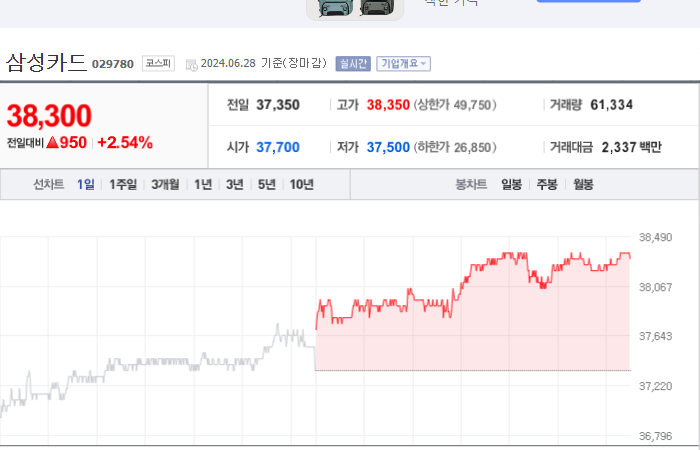Click current price 38,300
The width and height of the screenshot is (700, 450).
(x=49, y=116)
